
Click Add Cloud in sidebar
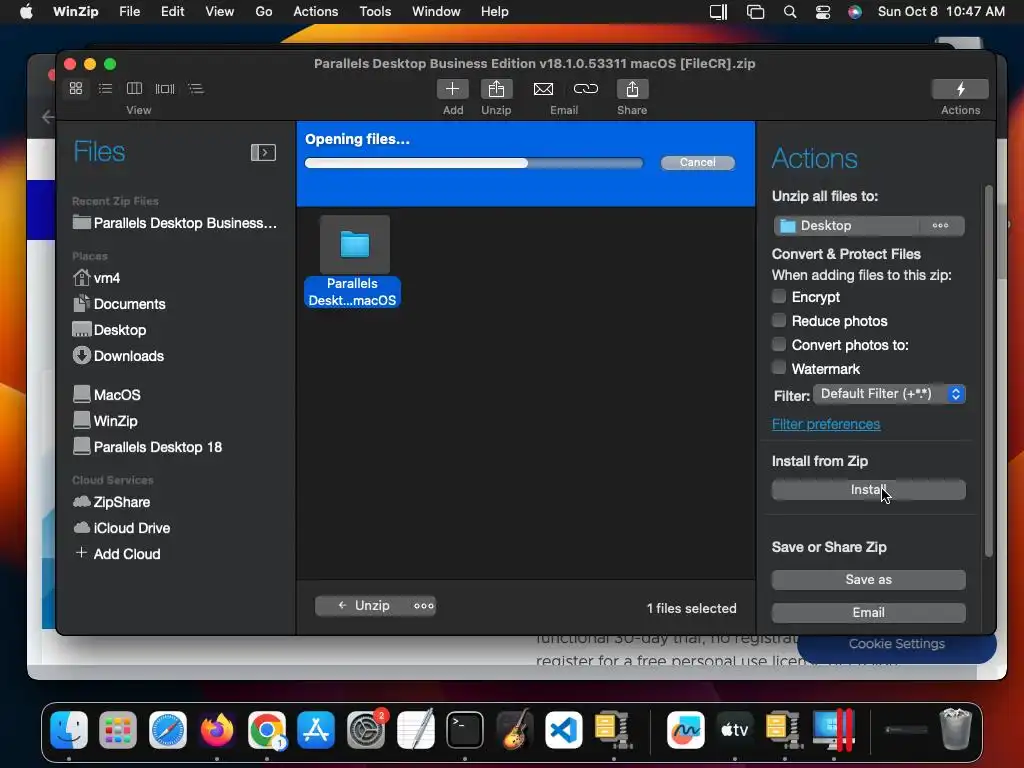pyautogui.click(x=118, y=554)
